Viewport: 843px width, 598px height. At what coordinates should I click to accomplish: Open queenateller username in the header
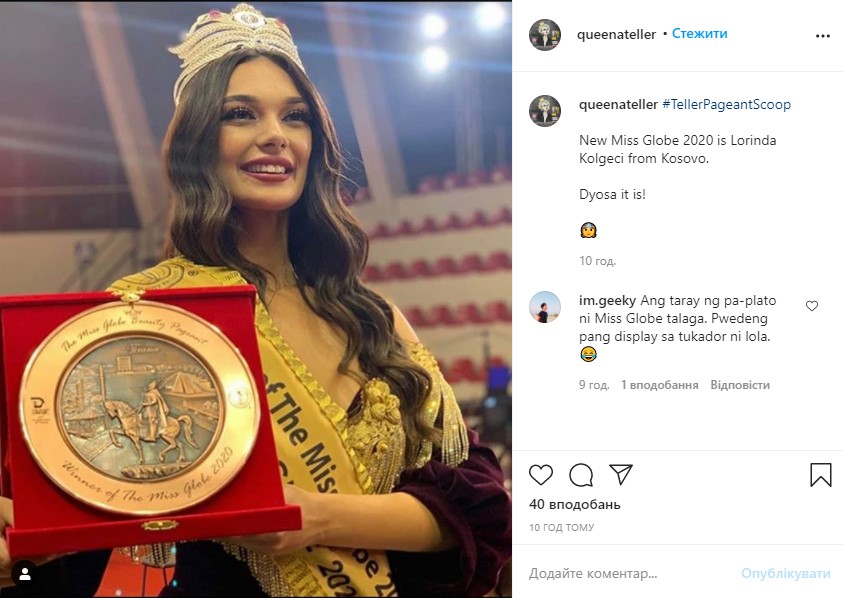[x=616, y=34]
